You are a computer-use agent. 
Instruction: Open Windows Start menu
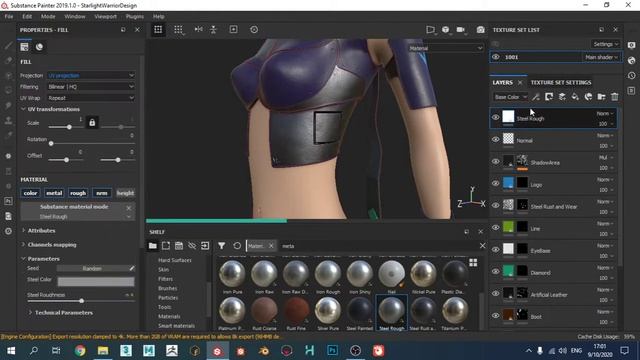tap(11, 351)
